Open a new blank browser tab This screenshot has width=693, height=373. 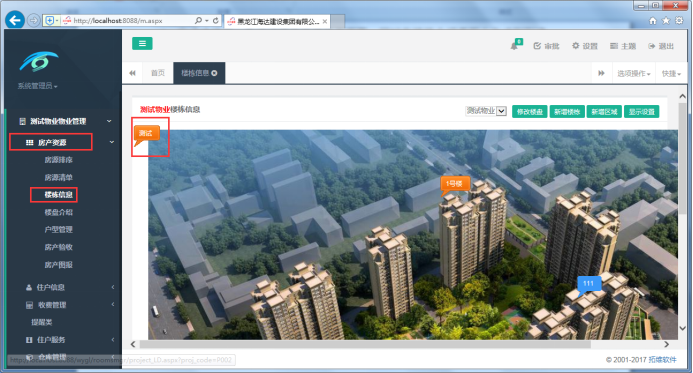click(337, 21)
